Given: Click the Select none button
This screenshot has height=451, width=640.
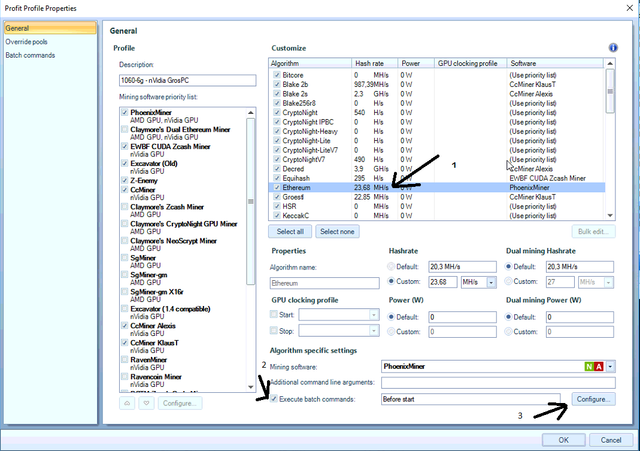Looking at the screenshot, I should coord(337,231).
